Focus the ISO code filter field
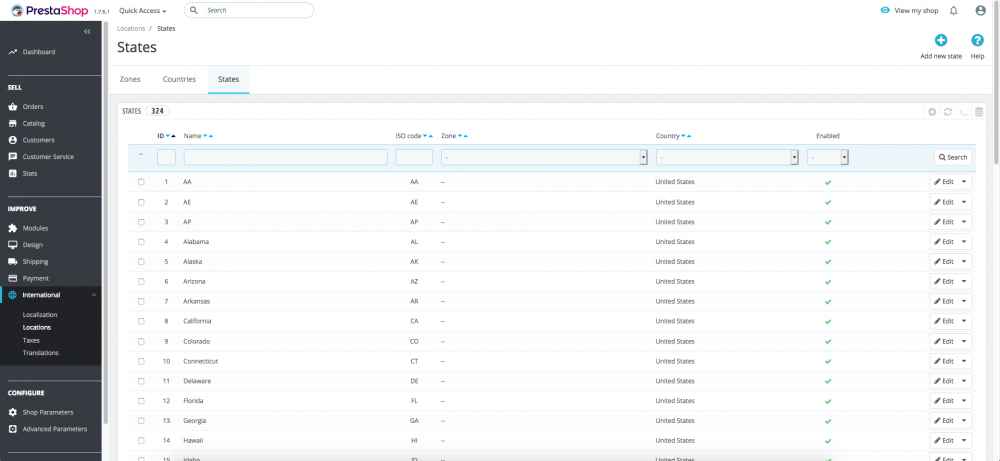Viewport: 1000px width, 461px height. pos(415,157)
